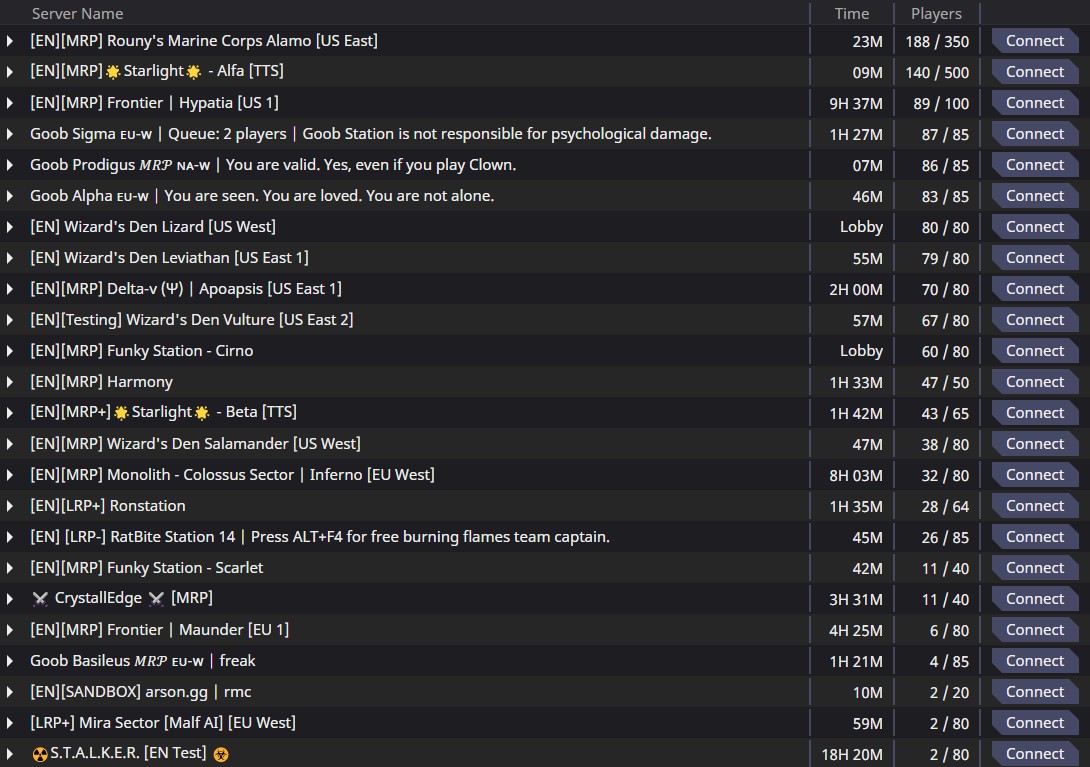Connect to Goob Sigma EU-W server
Screen dimensions: 1090x767
point(1034,134)
